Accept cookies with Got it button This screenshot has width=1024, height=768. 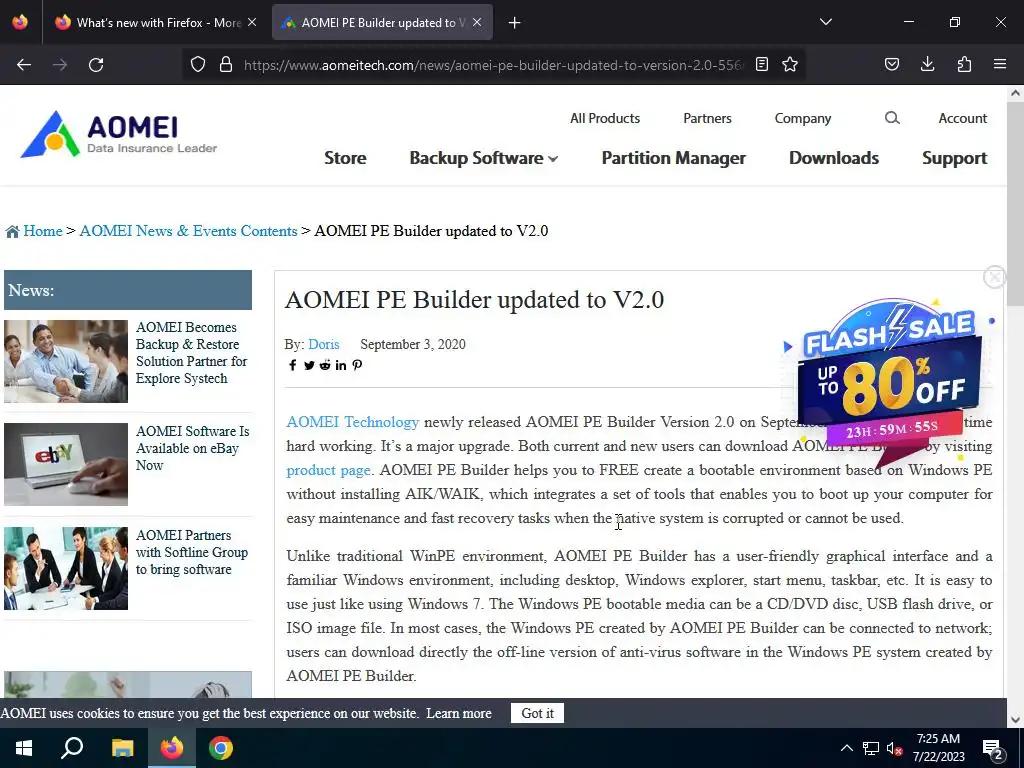(x=537, y=713)
